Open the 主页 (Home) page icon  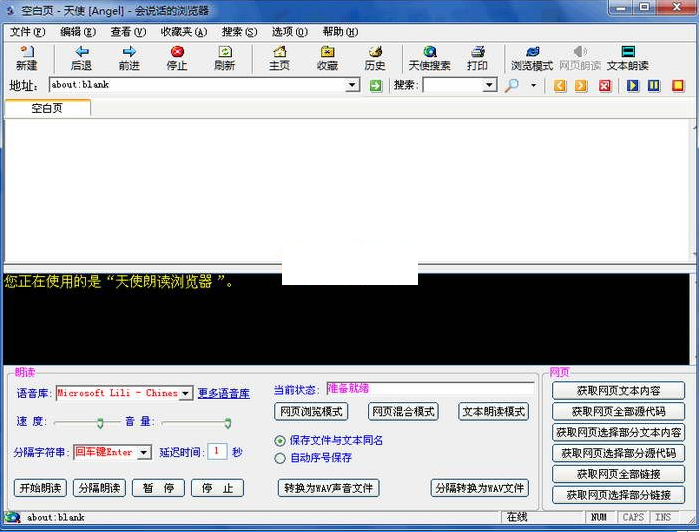(x=280, y=58)
